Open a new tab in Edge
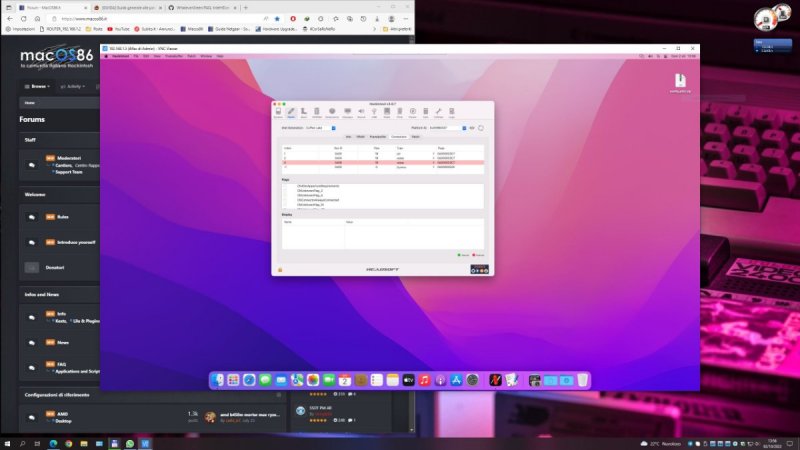Viewport: 800px width, 450px height. click(x=245, y=8)
